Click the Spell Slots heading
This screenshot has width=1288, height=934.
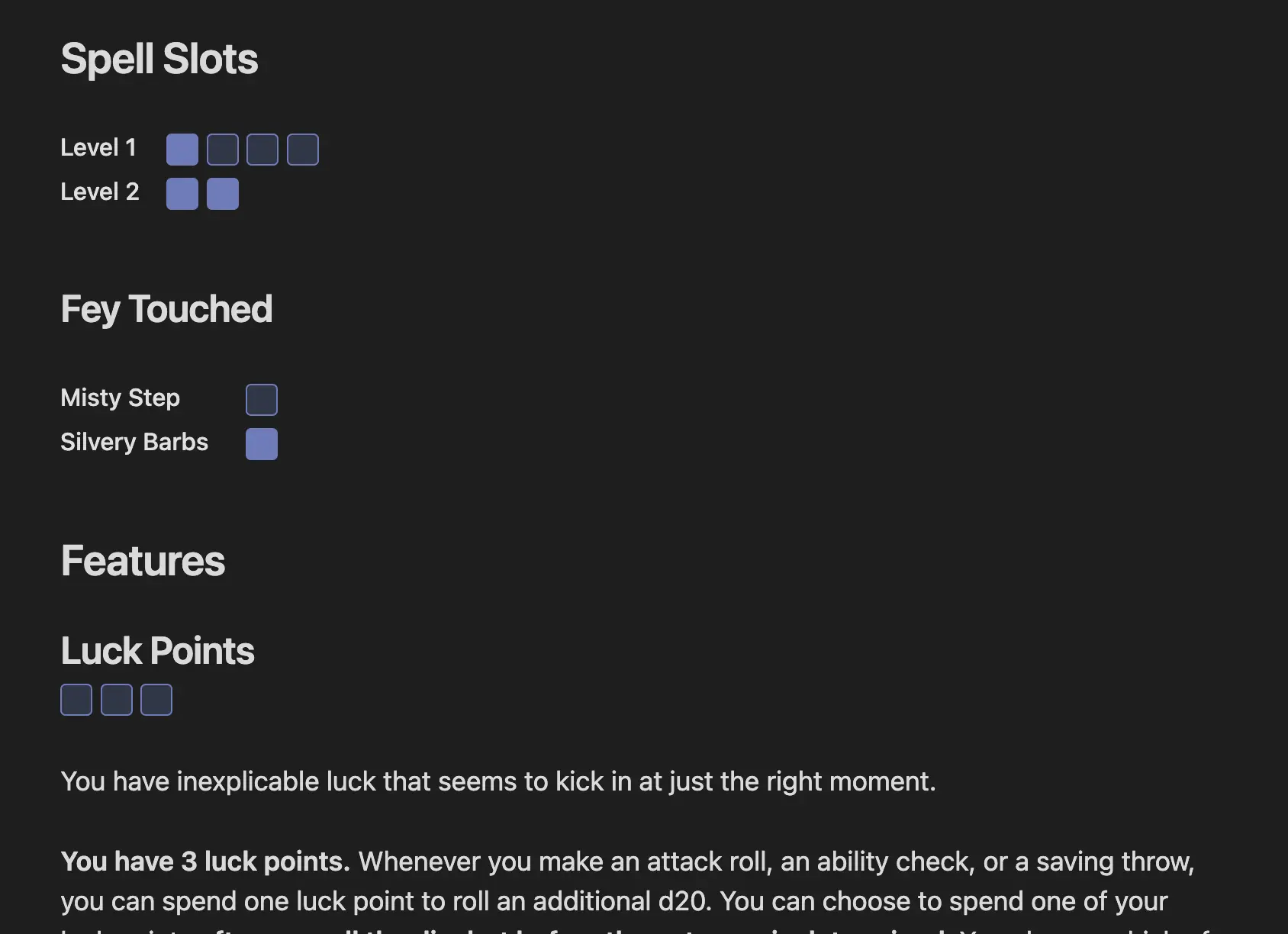(159, 59)
